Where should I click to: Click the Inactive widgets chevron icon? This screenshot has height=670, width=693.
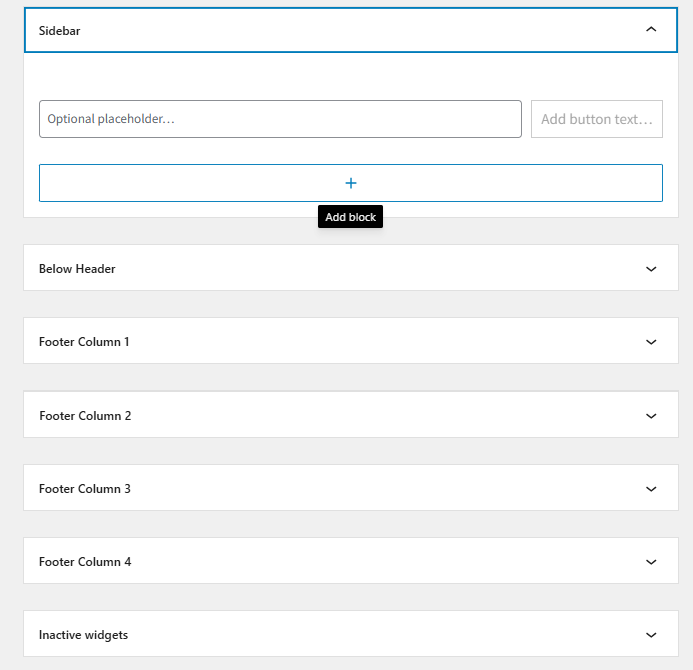(651, 635)
